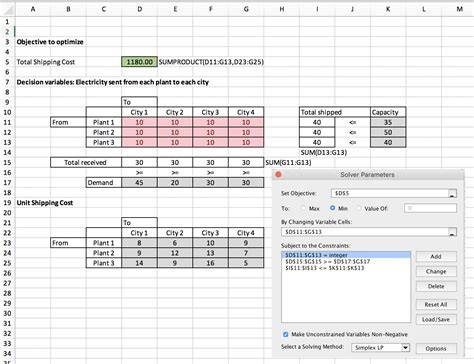Image resolution: width=474 pixels, height=364 pixels.
Task: Click the 'Total received' label cell
Action: pyautogui.click(x=86, y=163)
